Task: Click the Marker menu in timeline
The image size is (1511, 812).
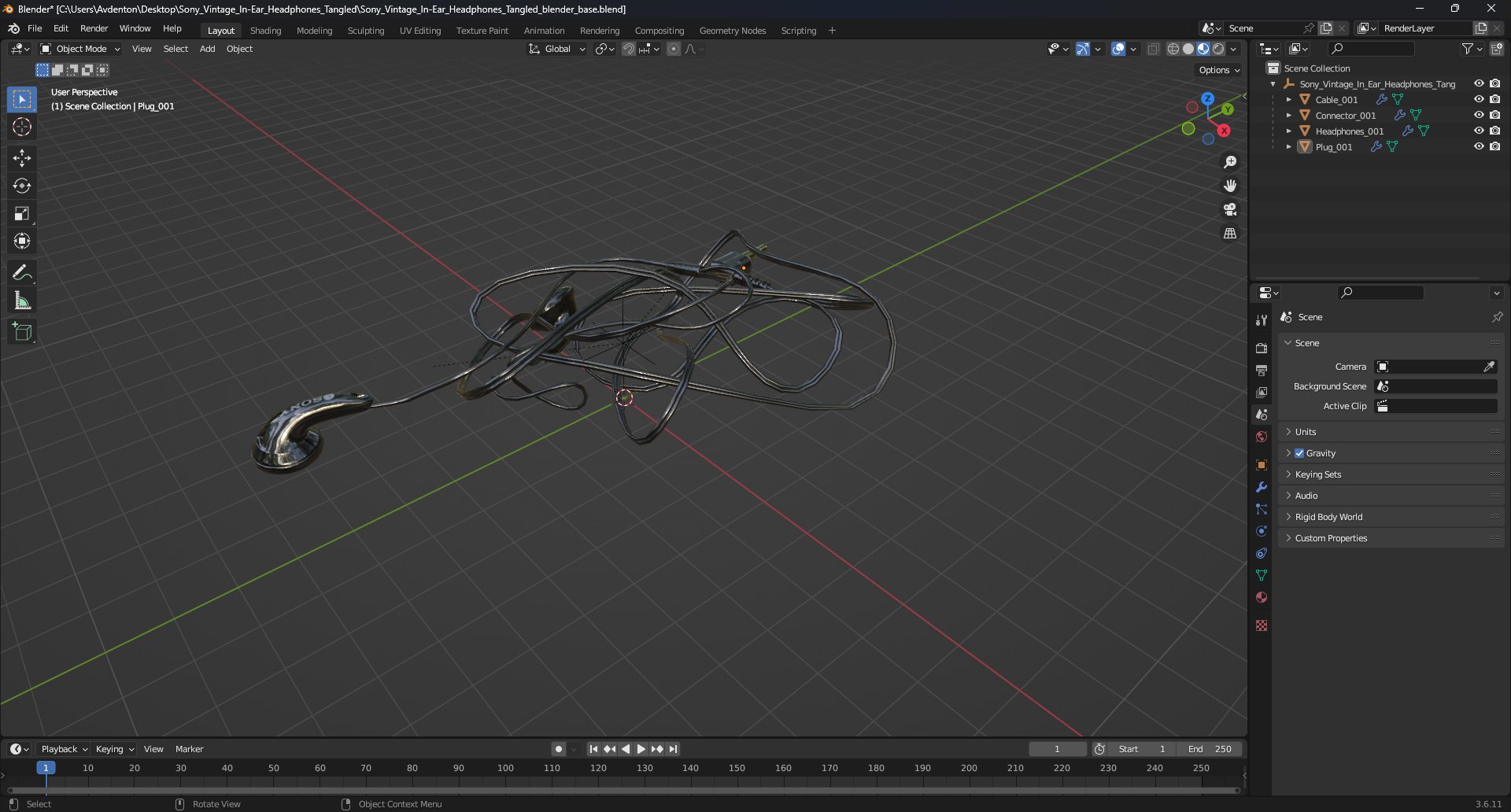Action: [189, 749]
